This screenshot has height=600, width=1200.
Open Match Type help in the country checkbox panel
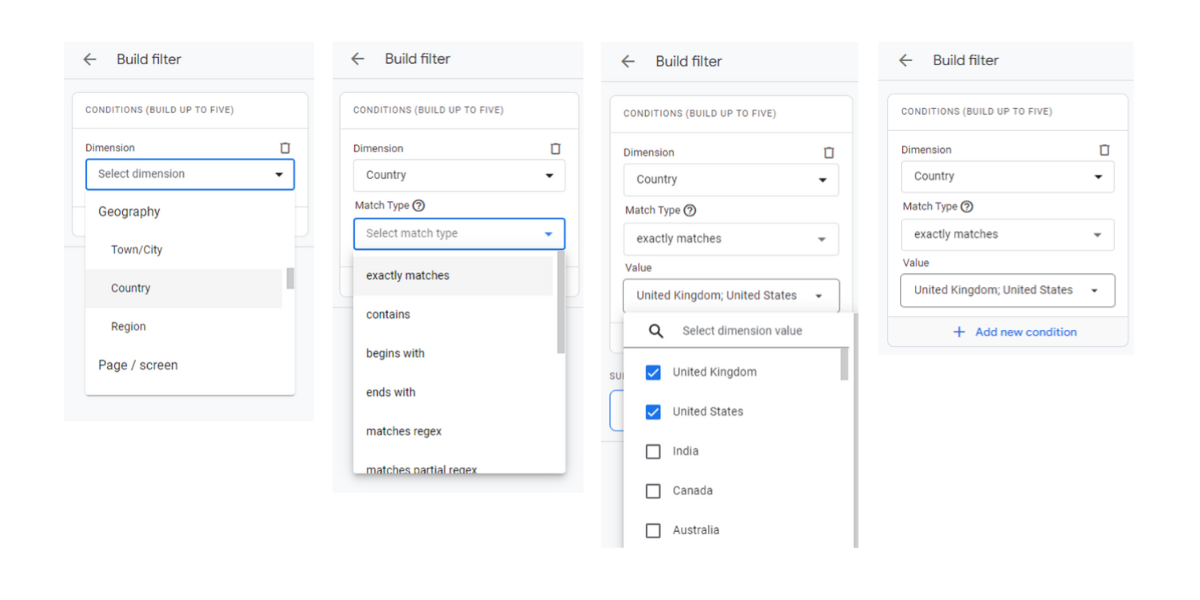click(x=690, y=210)
